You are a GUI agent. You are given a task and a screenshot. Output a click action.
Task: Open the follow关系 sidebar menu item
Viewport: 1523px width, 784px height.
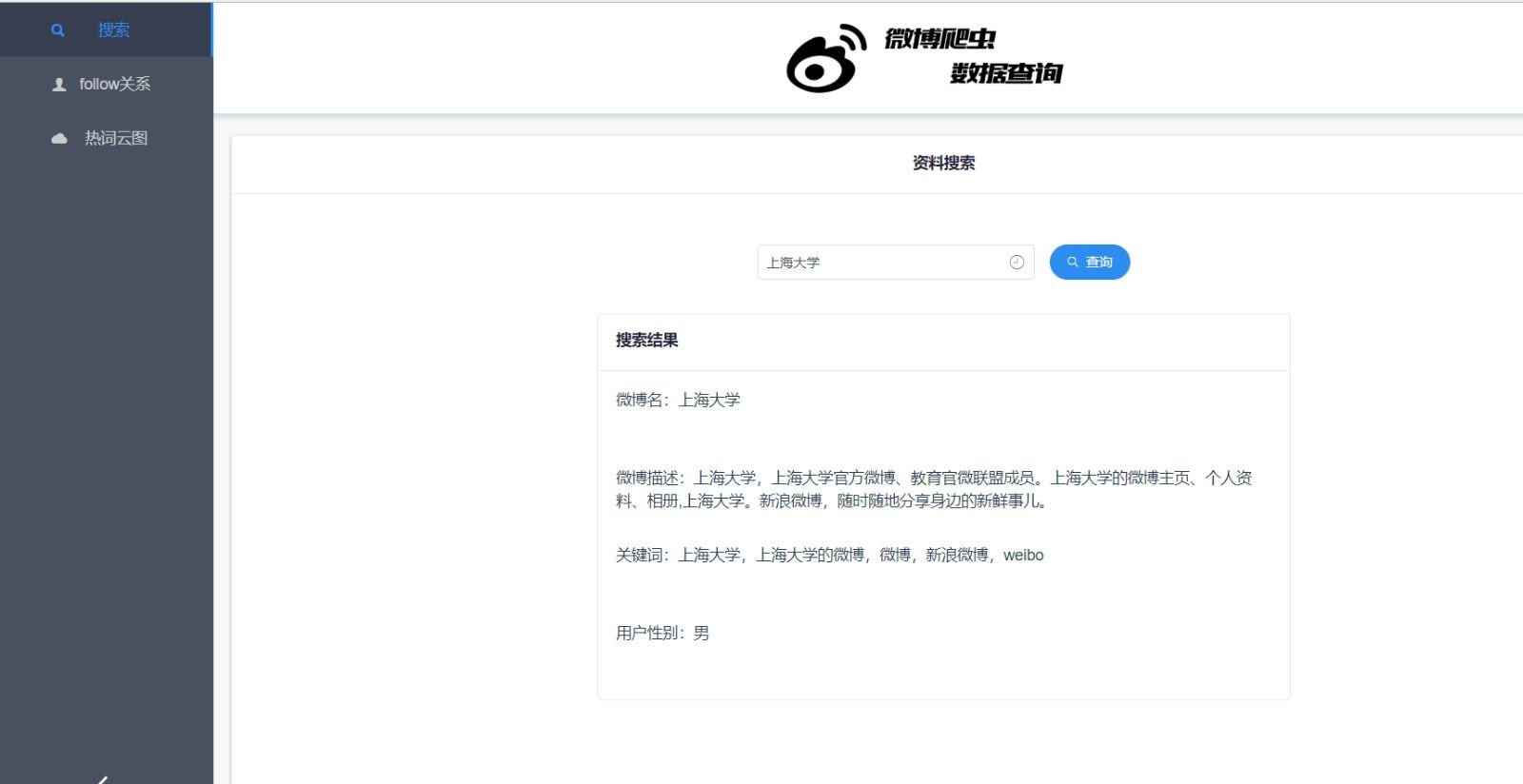106,84
